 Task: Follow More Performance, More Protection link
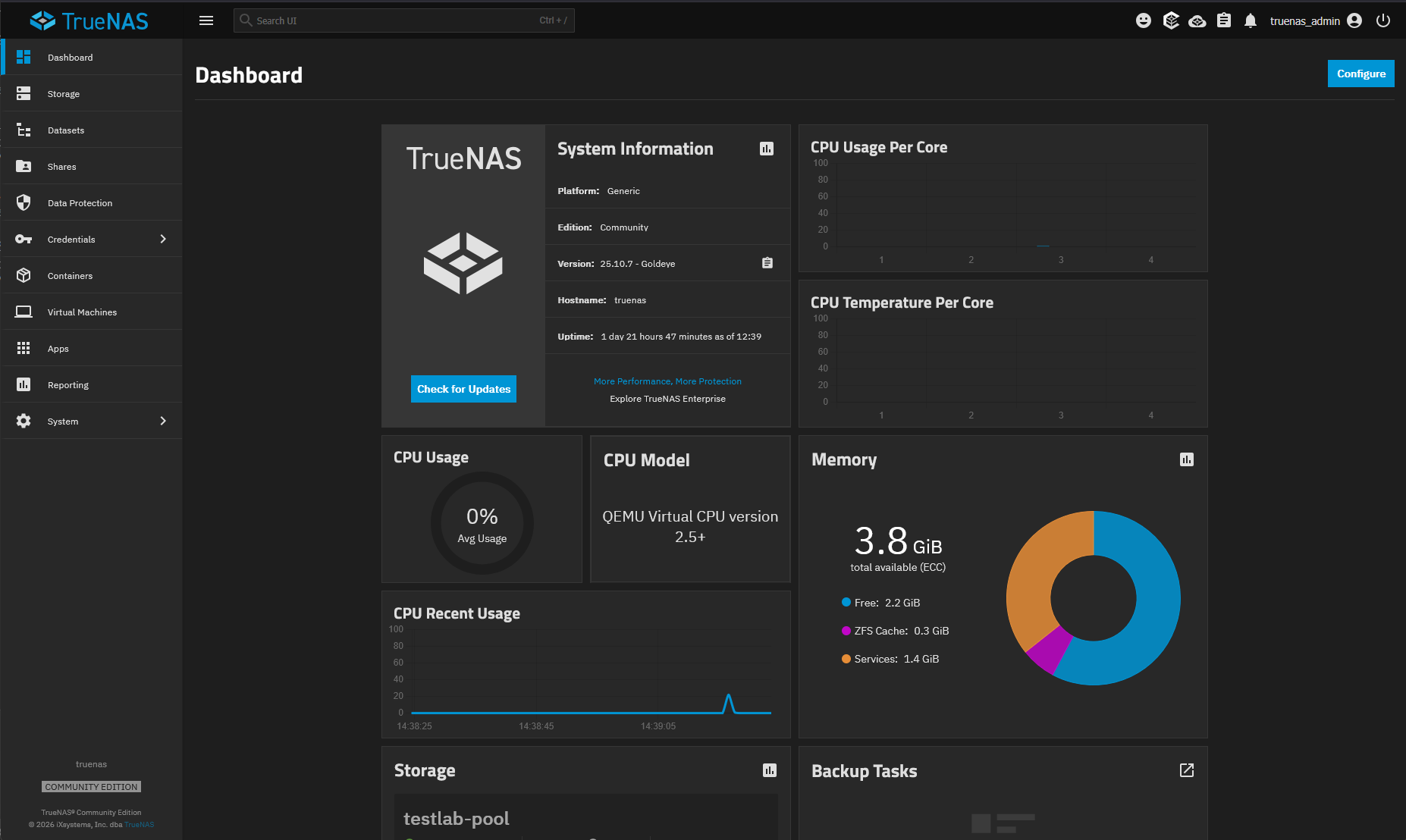667,381
